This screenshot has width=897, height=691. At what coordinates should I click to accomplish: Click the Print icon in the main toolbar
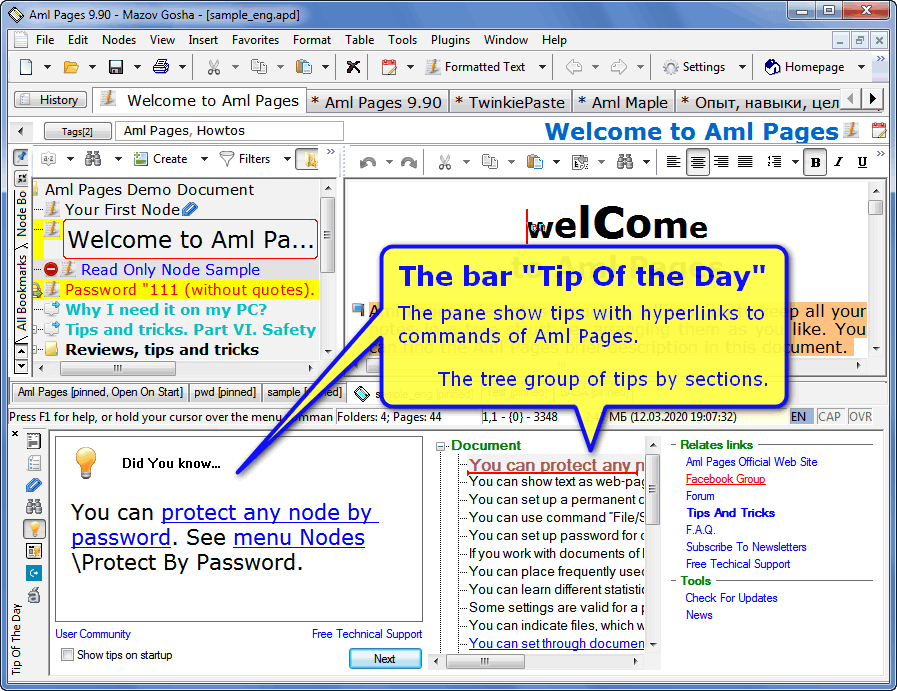pos(161,67)
